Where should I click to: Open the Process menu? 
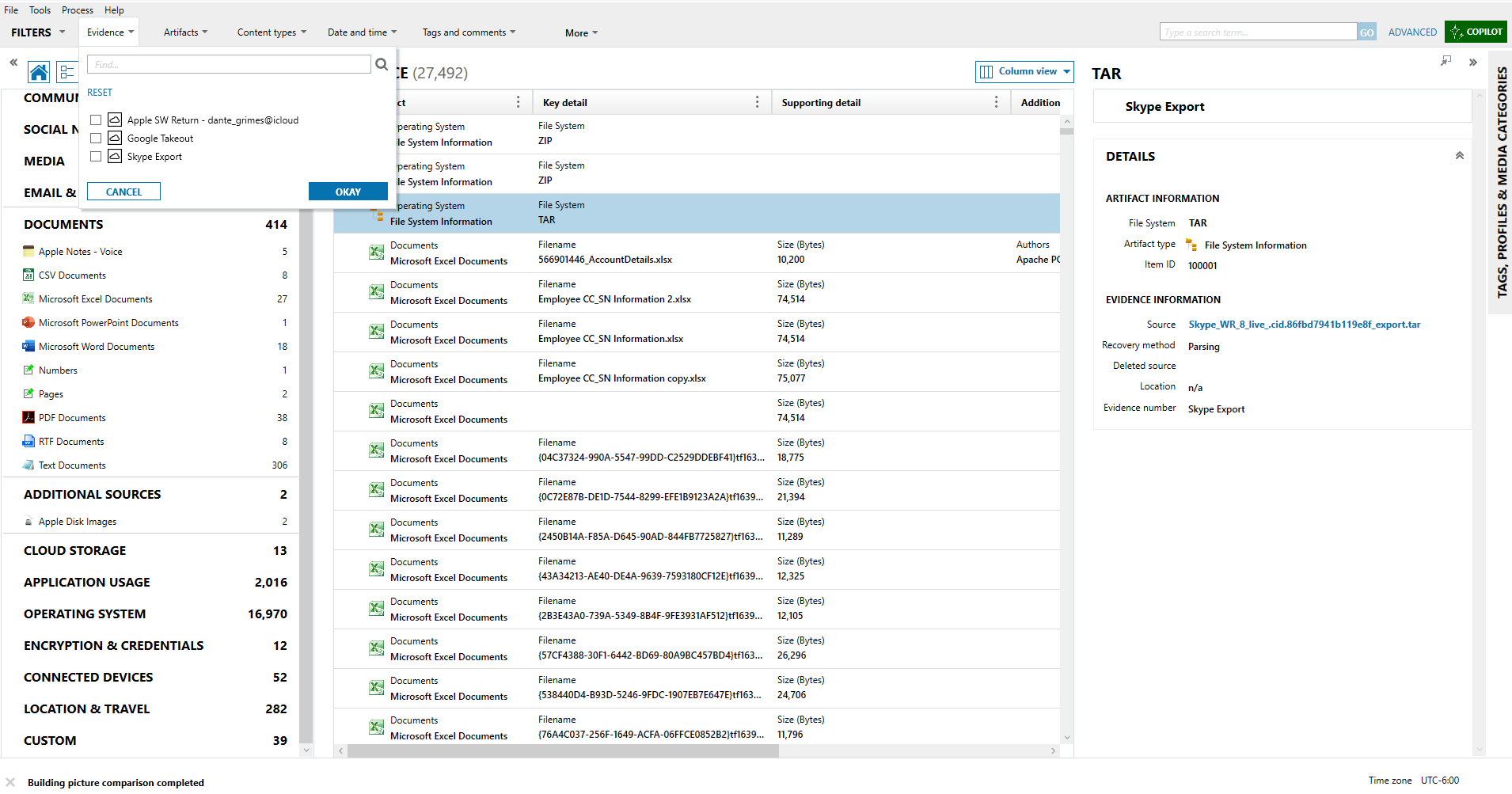coord(77,10)
